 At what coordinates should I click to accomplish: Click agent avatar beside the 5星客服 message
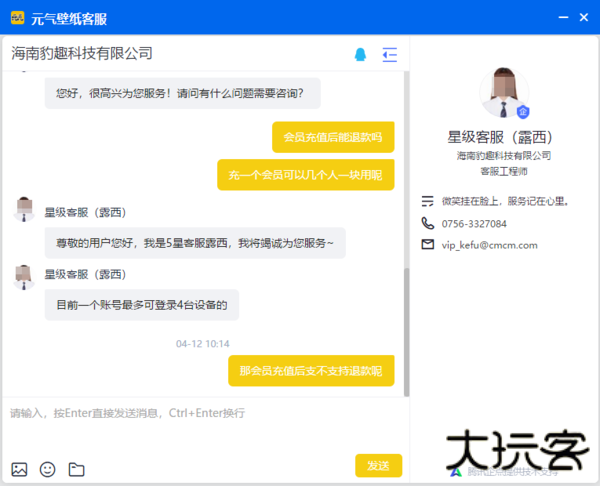click(x=24, y=209)
